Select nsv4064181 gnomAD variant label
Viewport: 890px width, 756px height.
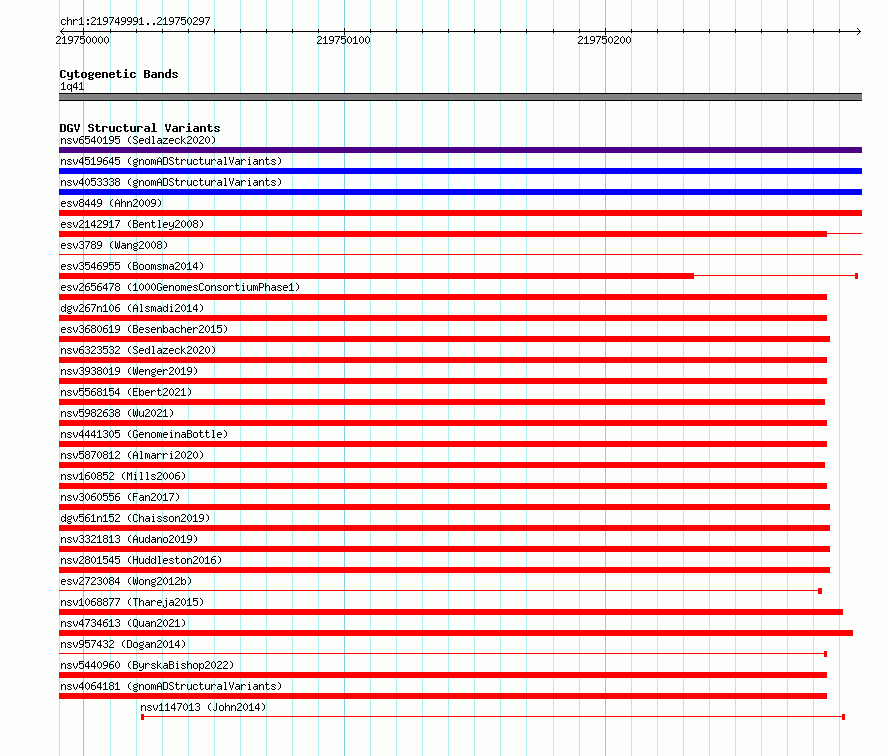[x=171, y=686]
